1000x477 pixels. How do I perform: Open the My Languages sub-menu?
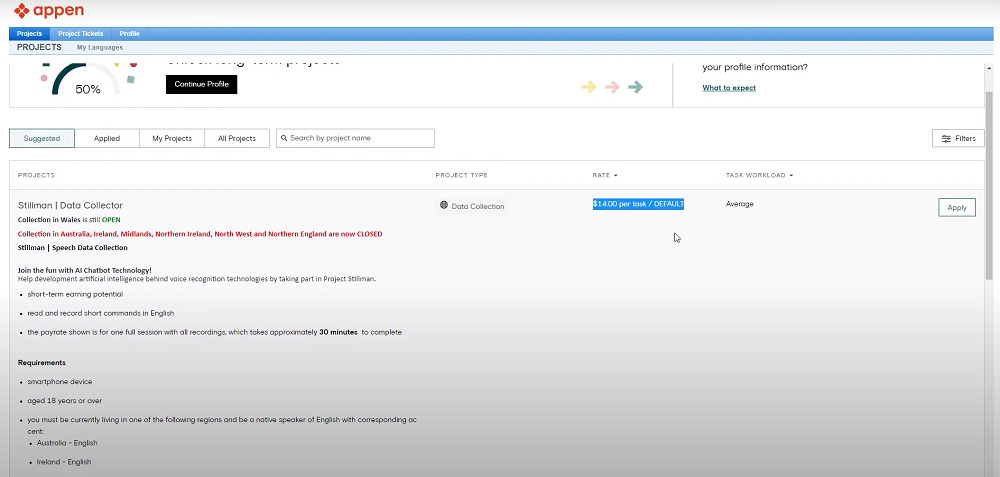[100, 47]
